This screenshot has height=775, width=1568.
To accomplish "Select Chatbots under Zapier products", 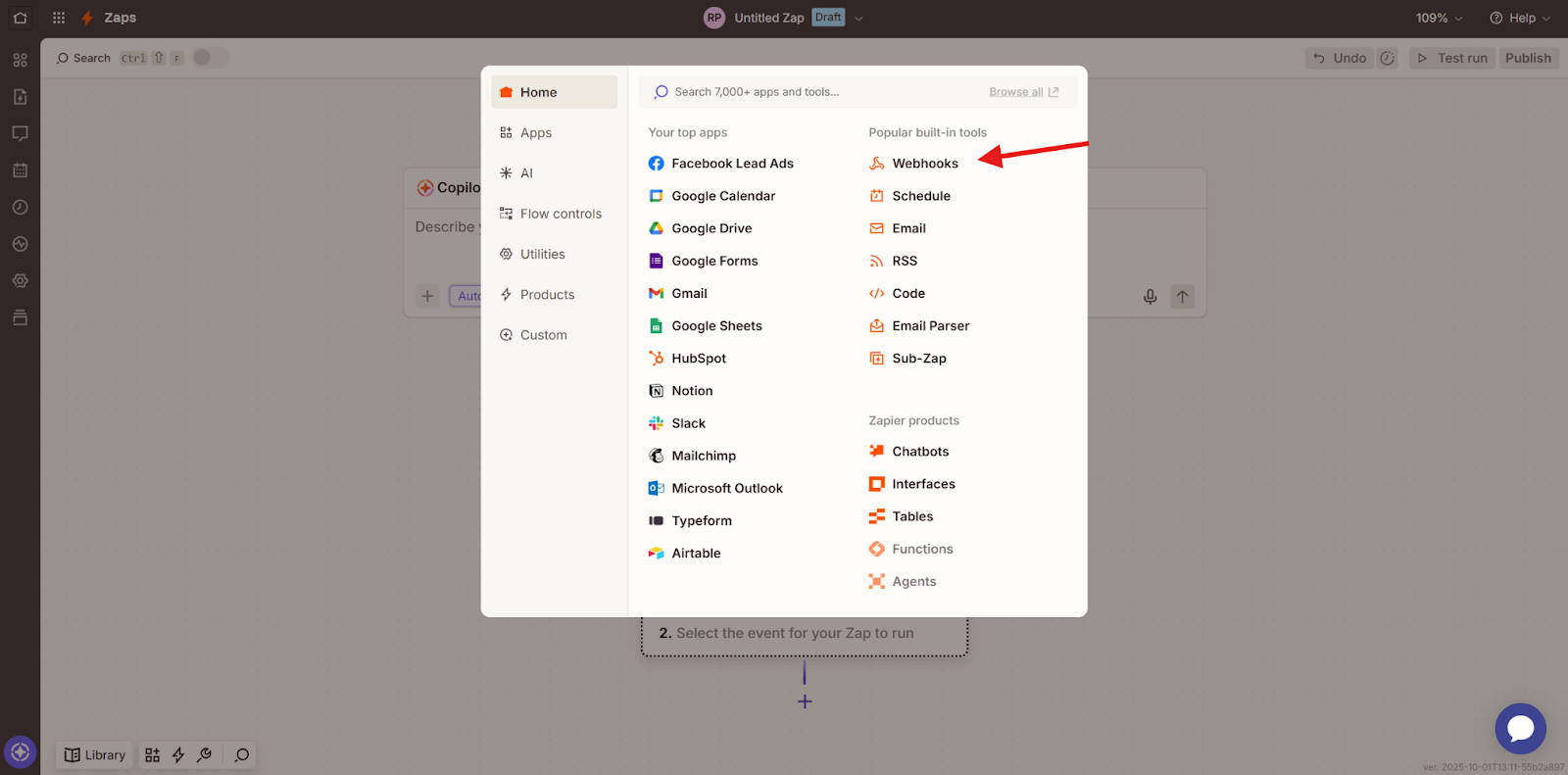I will click(x=909, y=452).
